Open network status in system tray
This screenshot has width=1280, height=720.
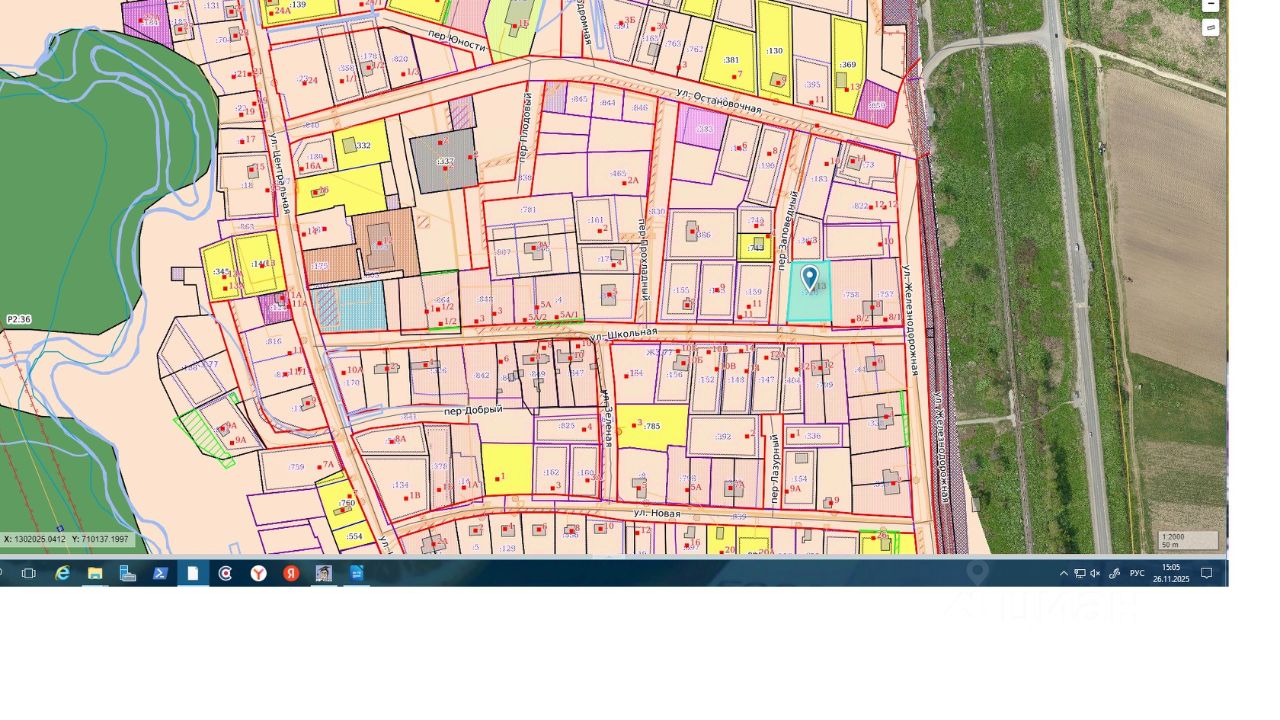click(1079, 573)
